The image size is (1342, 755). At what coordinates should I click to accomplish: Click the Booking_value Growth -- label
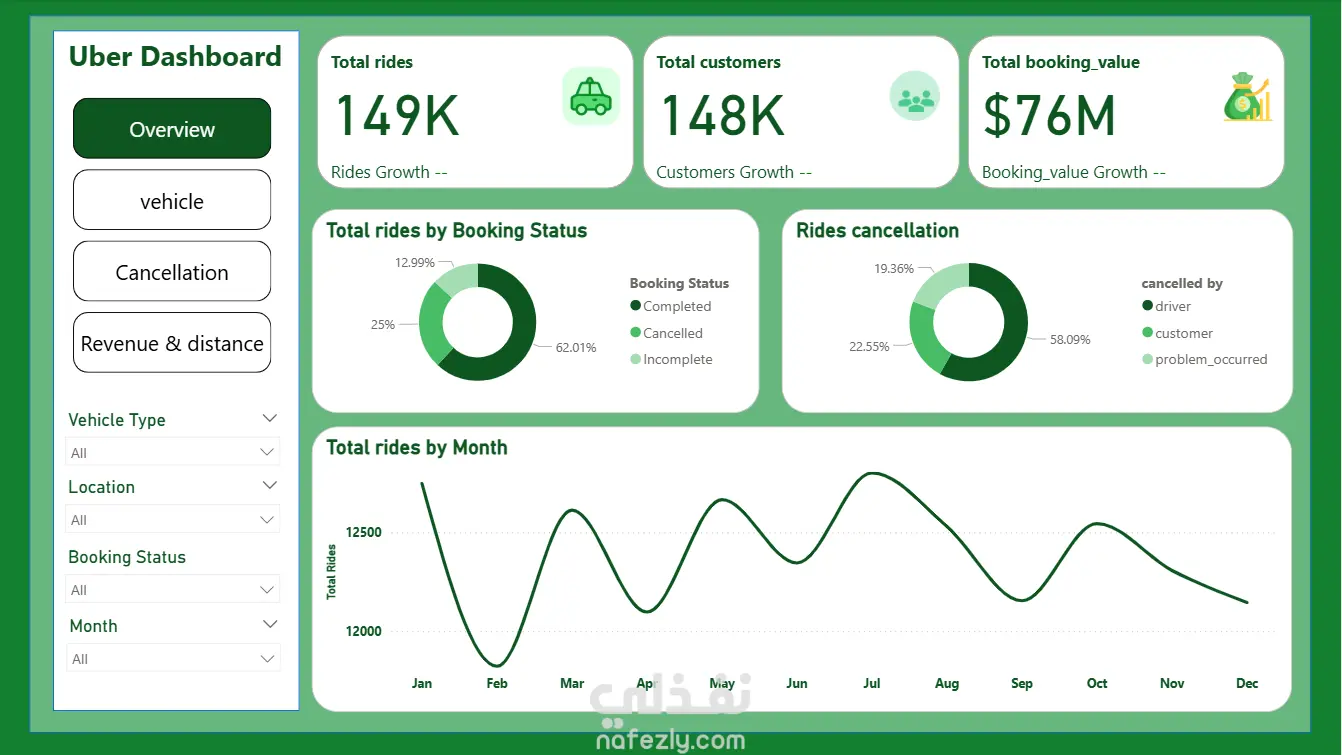[x=1074, y=172]
